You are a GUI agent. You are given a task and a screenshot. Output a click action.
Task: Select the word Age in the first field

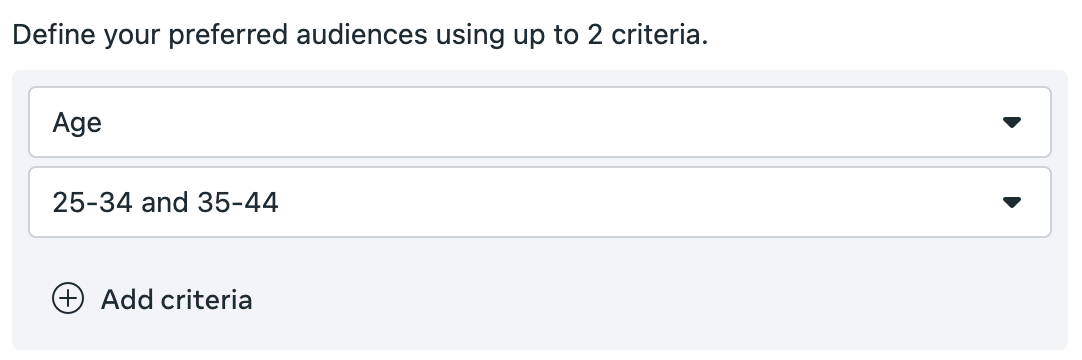click(x=77, y=123)
